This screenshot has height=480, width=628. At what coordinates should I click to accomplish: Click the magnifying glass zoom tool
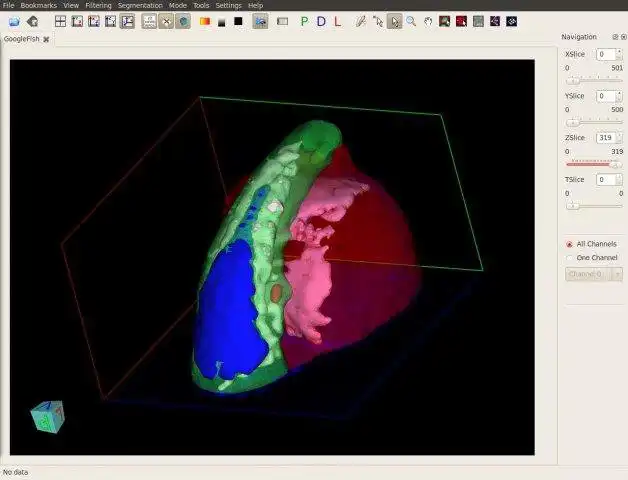coord(411,21)
